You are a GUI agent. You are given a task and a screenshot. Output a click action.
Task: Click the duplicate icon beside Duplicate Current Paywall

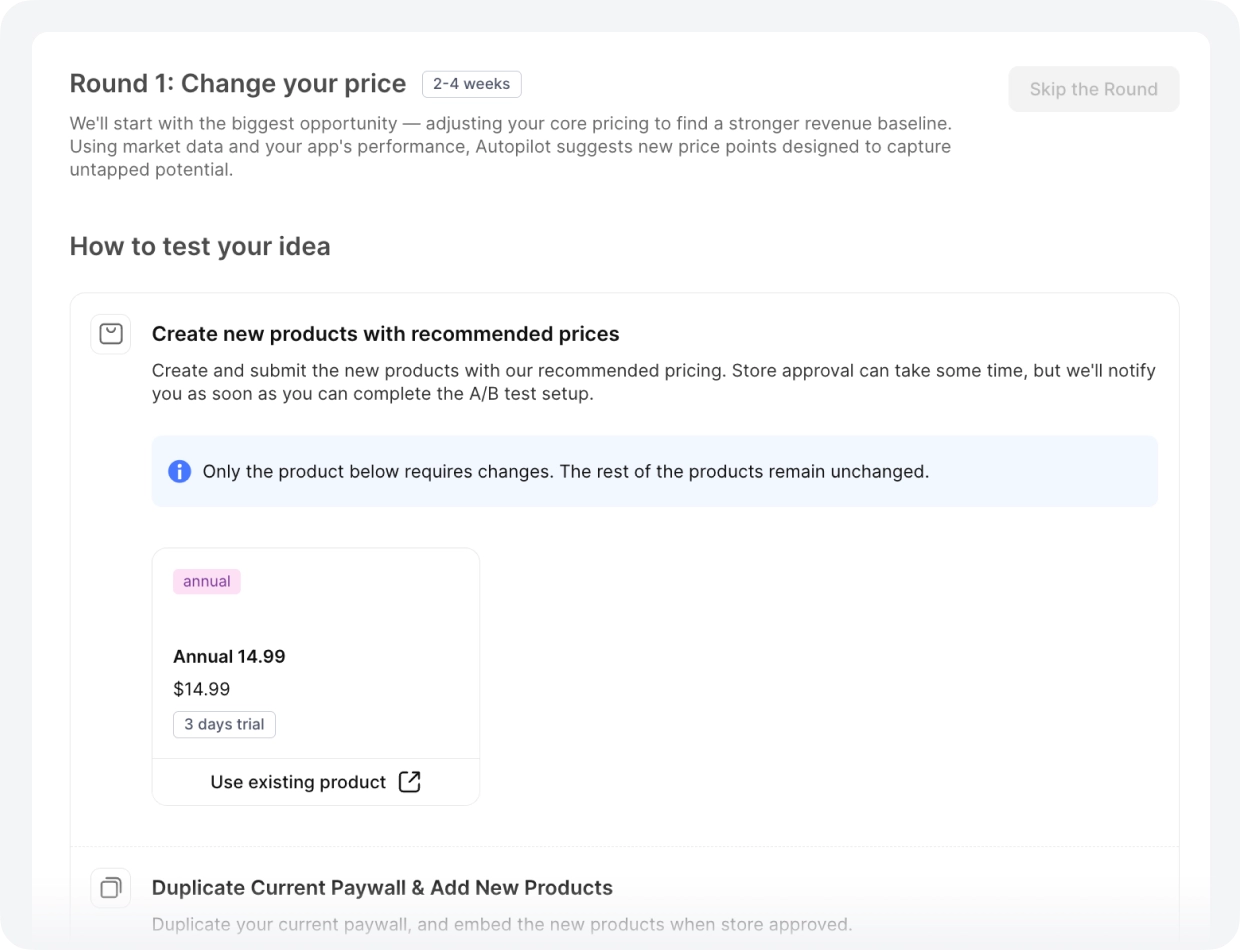coord(111,888)
